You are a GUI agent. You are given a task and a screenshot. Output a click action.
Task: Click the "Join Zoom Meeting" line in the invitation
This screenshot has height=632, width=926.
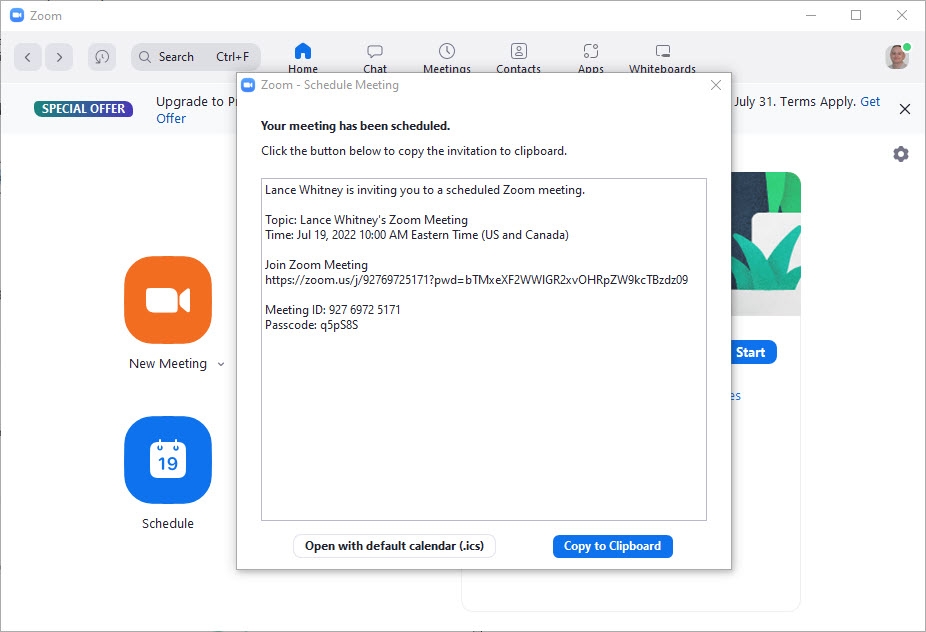(316, 265)
